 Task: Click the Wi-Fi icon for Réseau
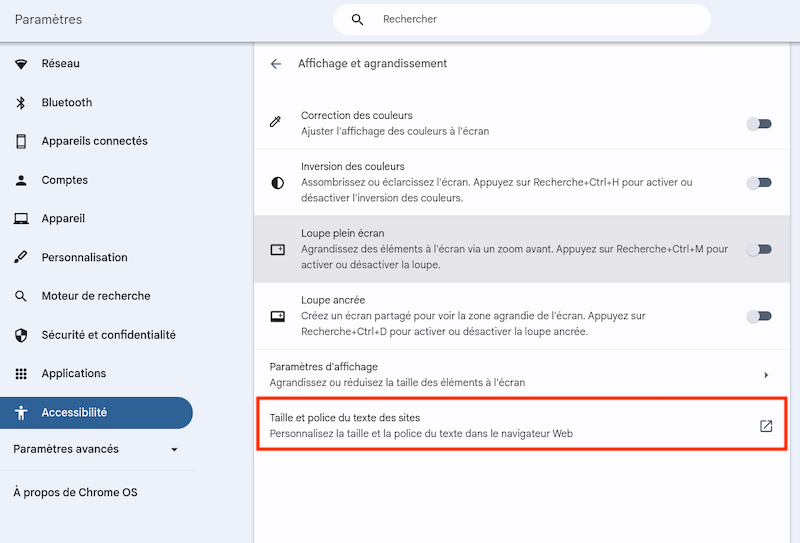pos(21,64)
